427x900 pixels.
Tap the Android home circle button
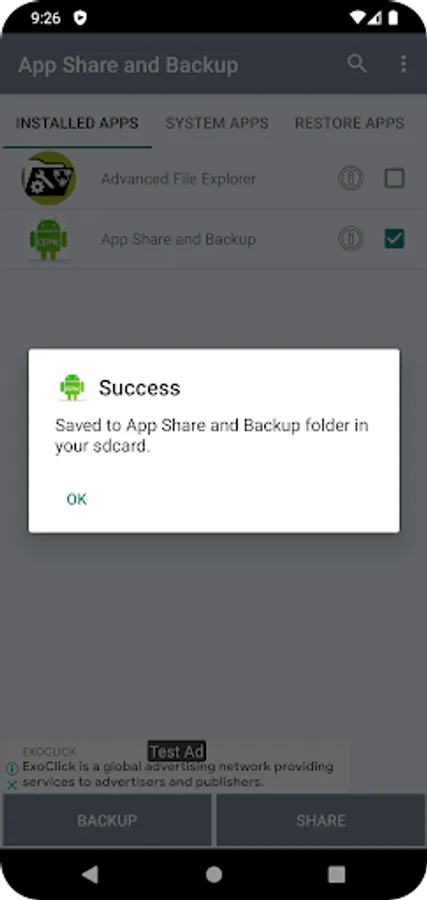coord(214,874)
